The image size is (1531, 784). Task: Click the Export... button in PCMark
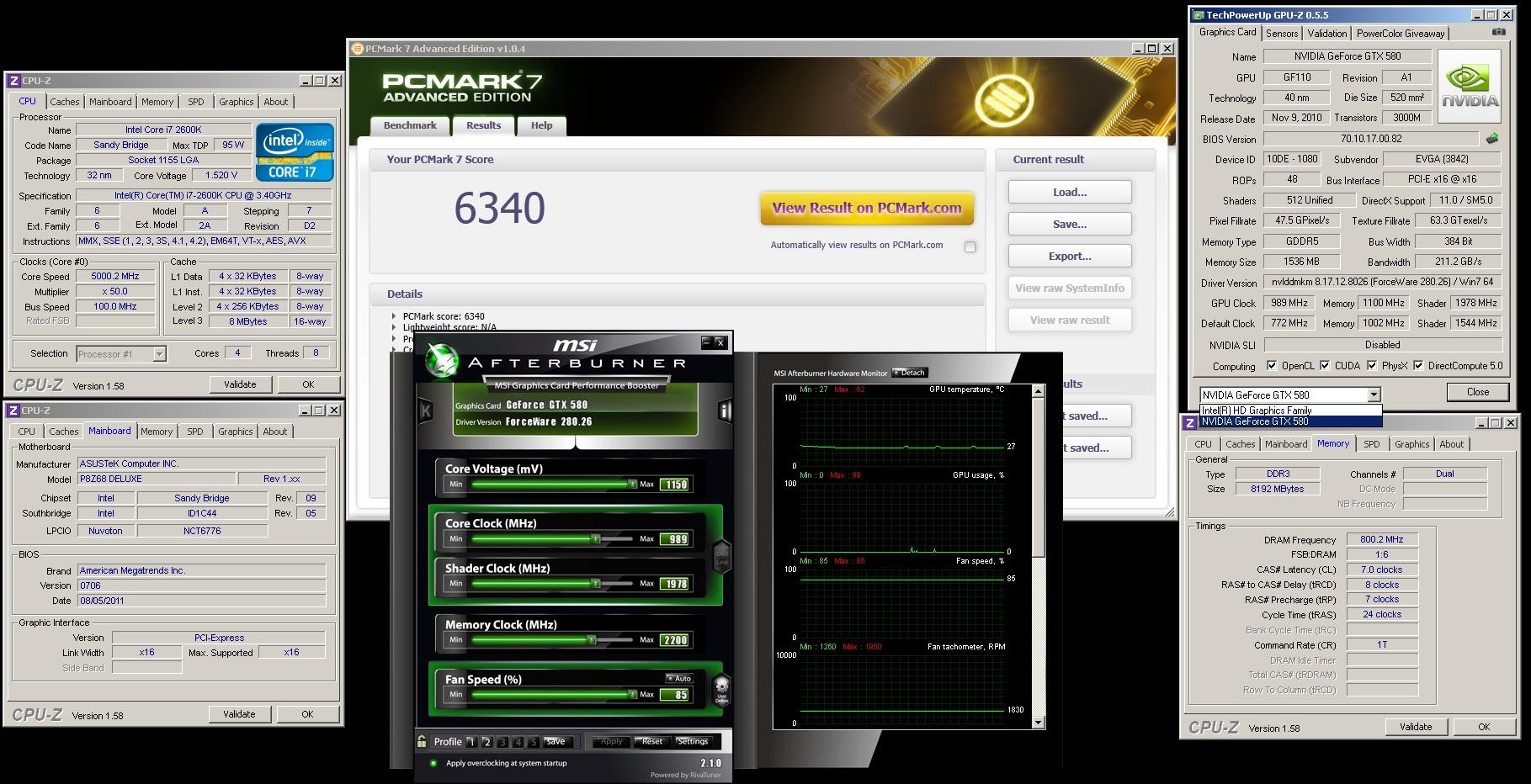pos(1070,256)
